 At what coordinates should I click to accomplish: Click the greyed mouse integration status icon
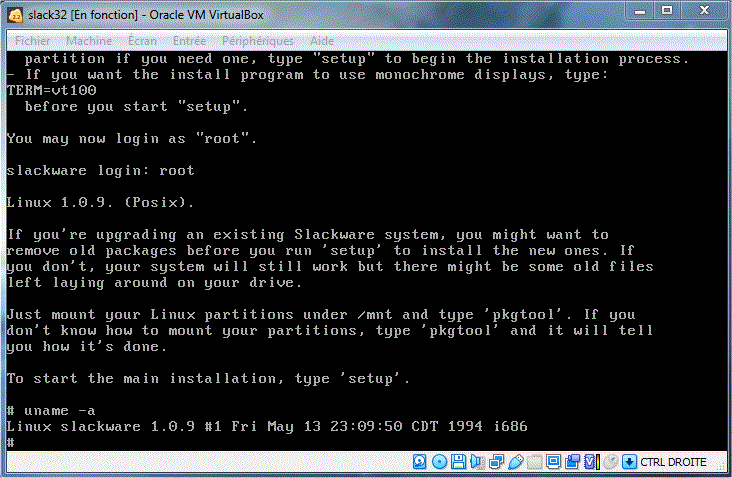tap(611, 462)
